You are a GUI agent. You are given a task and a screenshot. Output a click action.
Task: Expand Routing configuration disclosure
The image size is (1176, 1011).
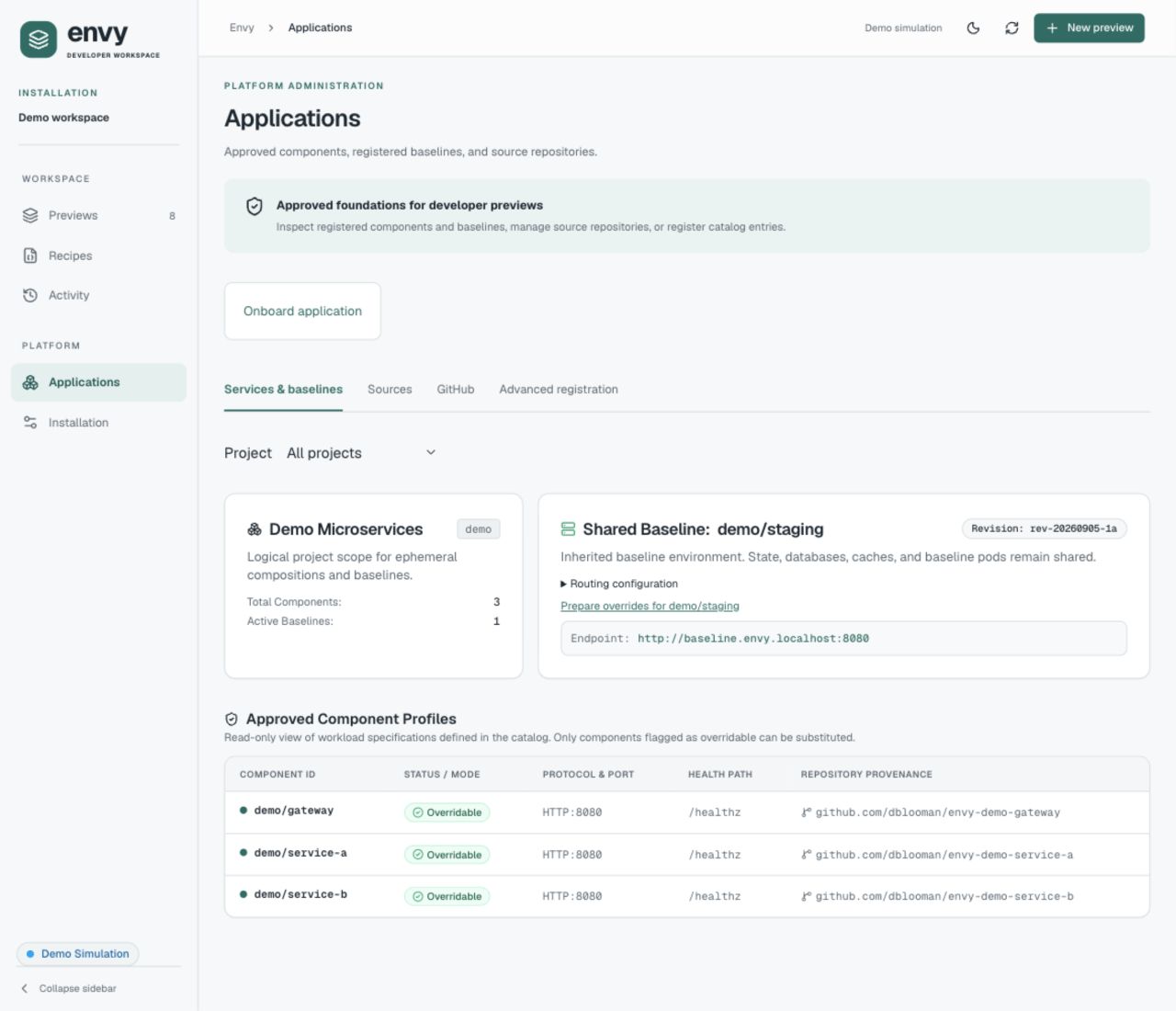tap(619, 584)
